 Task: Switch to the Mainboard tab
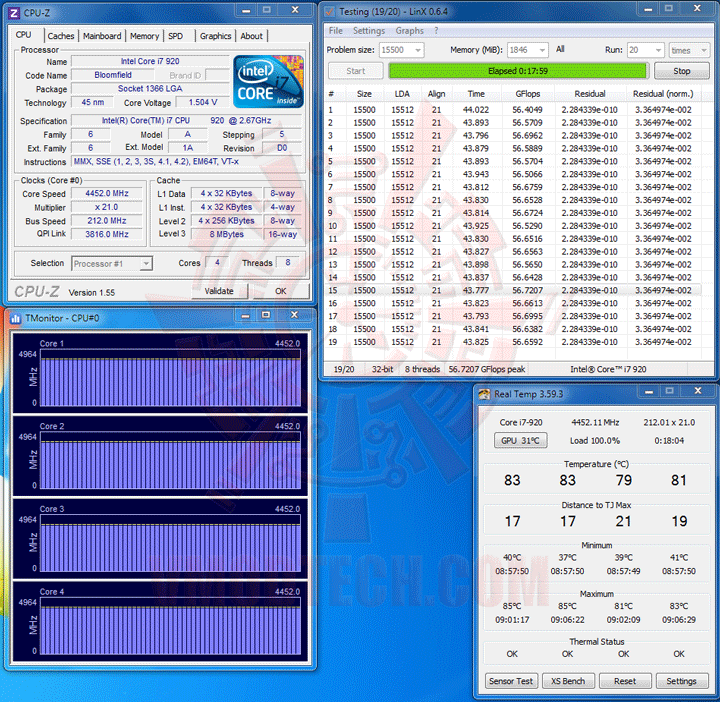point(102,36)
